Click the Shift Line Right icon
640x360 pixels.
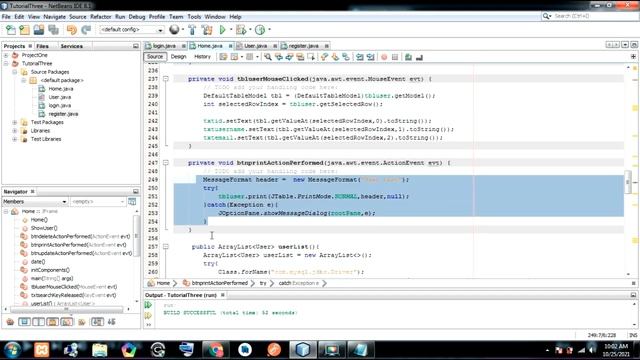(x=371, y=57)
